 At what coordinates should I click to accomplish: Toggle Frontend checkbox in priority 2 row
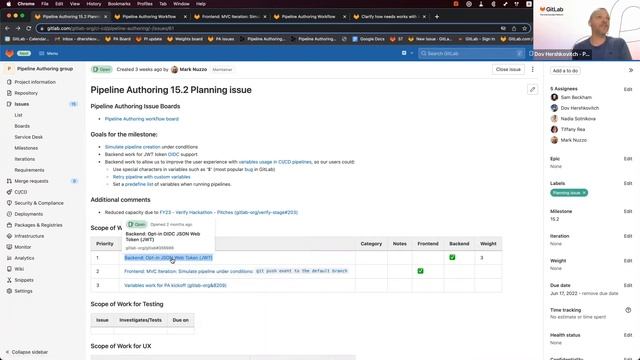click(420, 271)
